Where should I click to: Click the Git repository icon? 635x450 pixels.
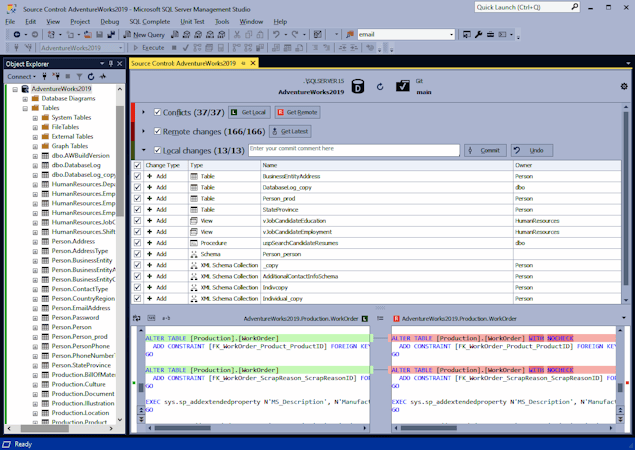click(x=402, y=87)
